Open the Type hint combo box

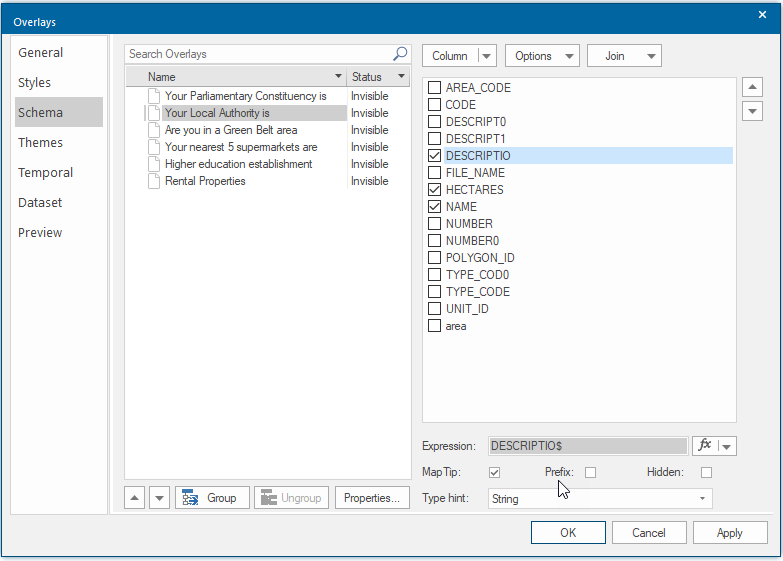(x=600, y=499)
